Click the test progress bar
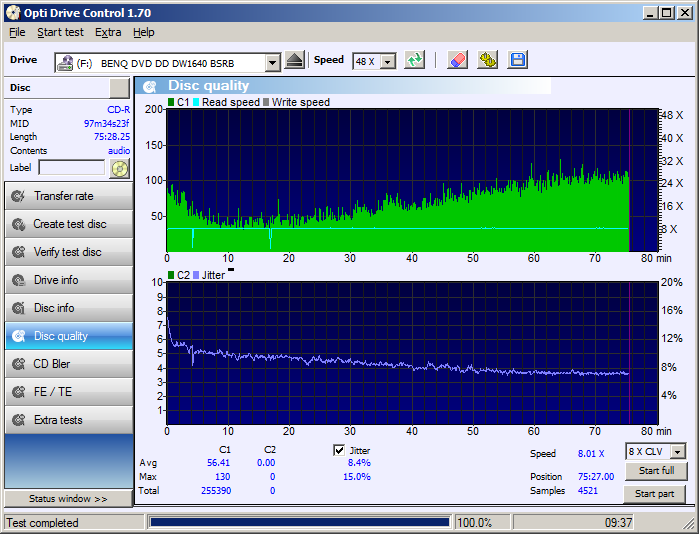This screenshot has height=534, width=699. (x=300, y=522)
